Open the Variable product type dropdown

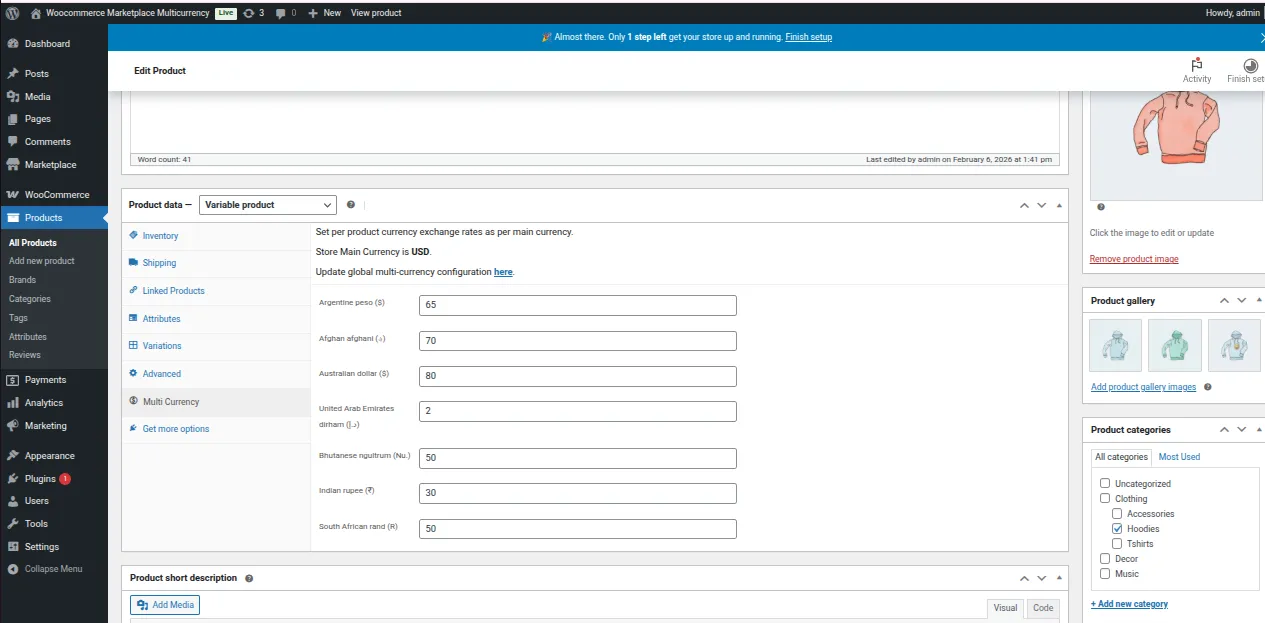click(268, 205)
